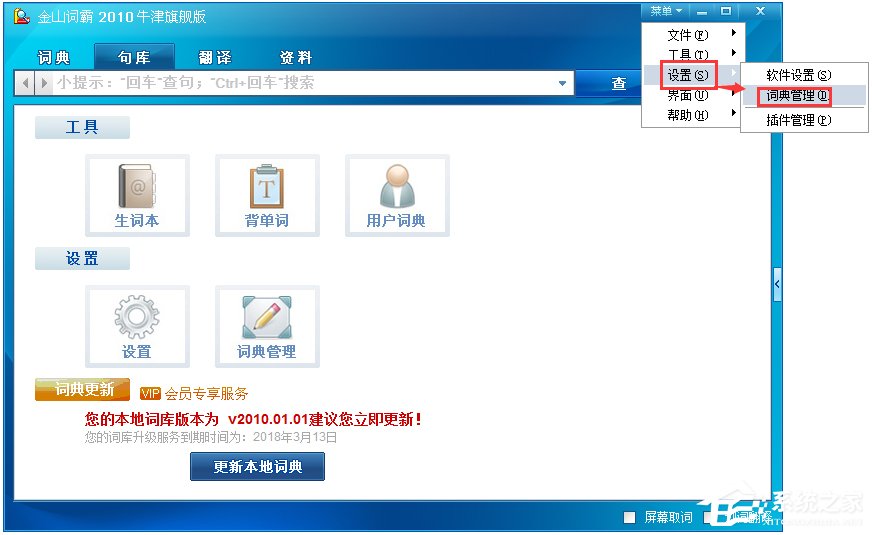Expand the side panel collapse arrow
The image size is (872, 535).
[x=777, y=284]
